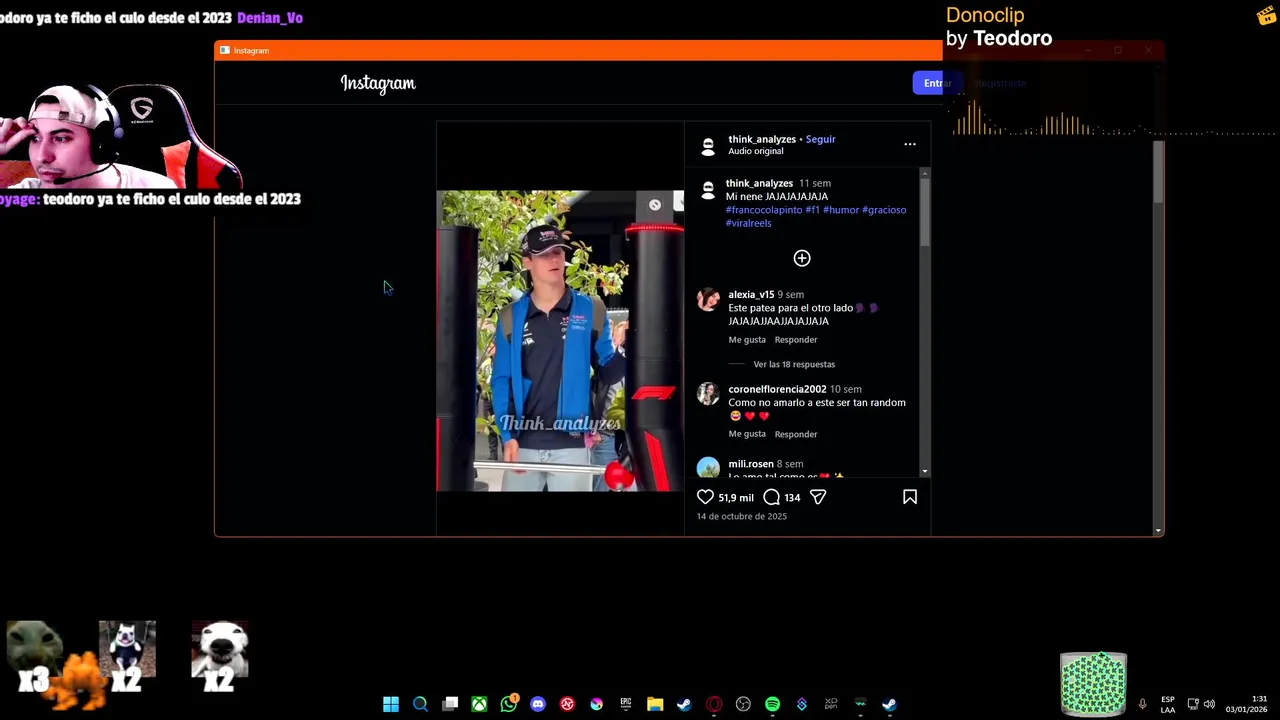Open Opera GX from the taskbar
Viewport: 1280px width, 720px height.
click(714, 704)
